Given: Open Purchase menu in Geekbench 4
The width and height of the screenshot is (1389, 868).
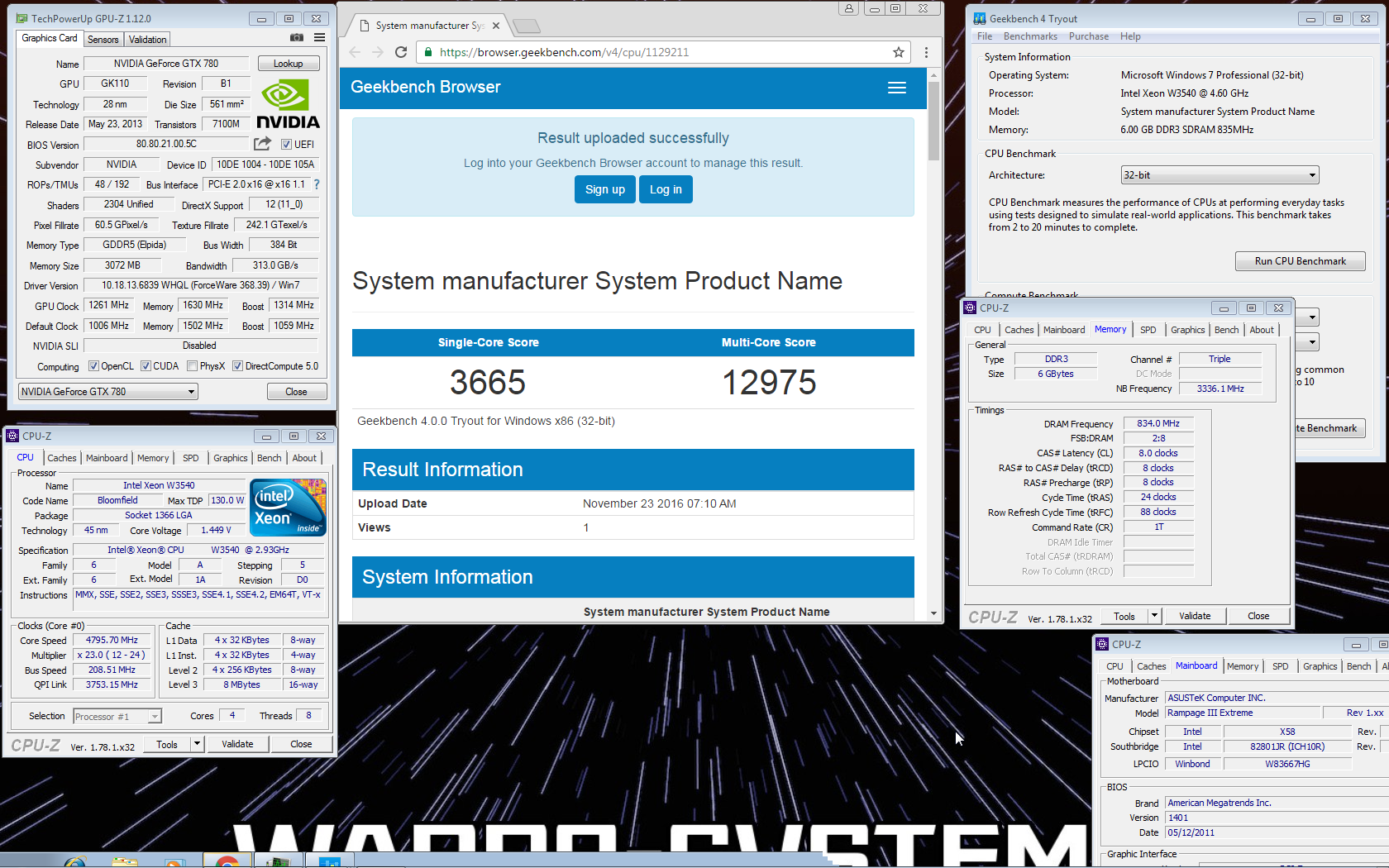Looking at the screenshot, I should [x=1088, y=36].
